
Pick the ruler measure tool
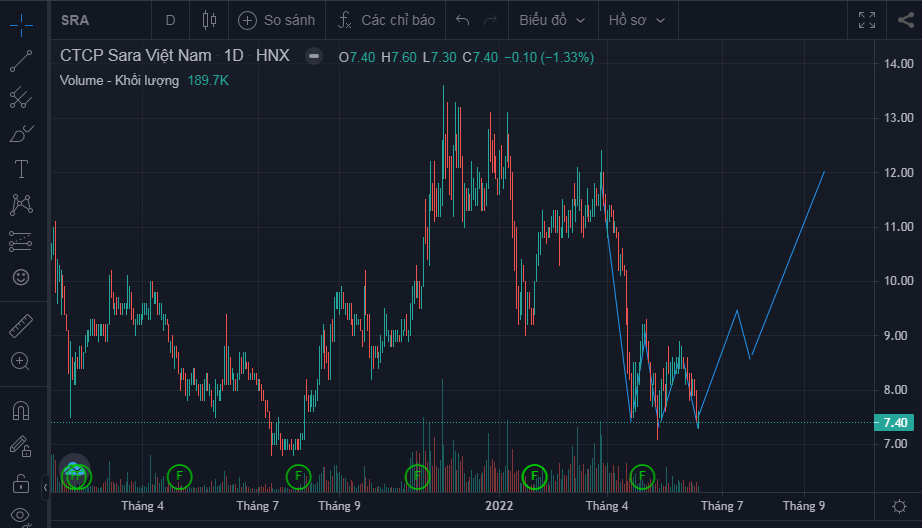(x=20, y=325)
